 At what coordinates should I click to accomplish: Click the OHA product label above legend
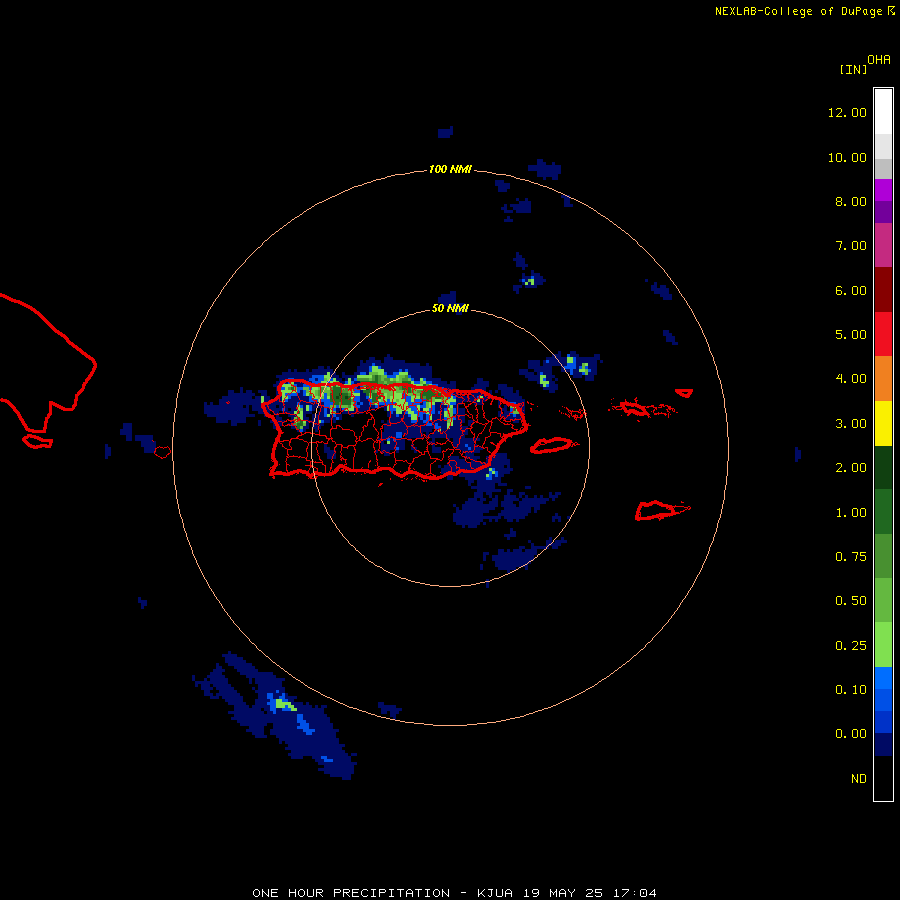(x=879, y=60)
